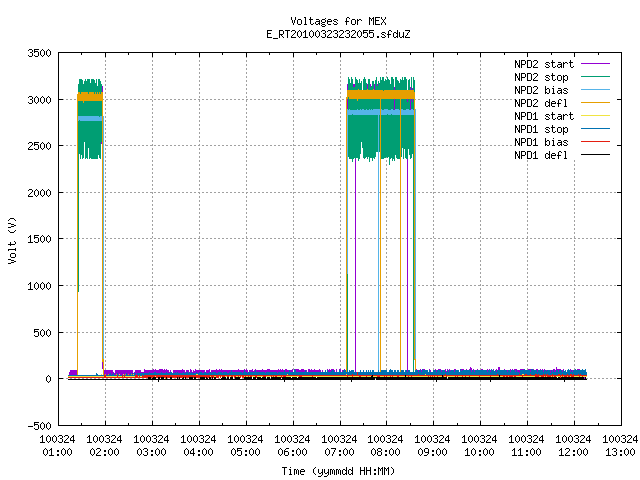This screenshot has height=480, width=640.
Task: Click the chart title 'Voltages for MEX'
Action: click(x=338, y=21)
